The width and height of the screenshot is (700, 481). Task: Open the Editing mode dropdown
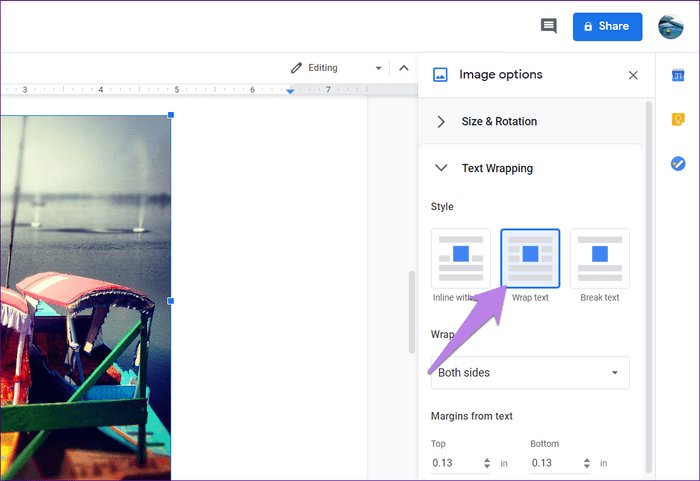coord(337,68)
